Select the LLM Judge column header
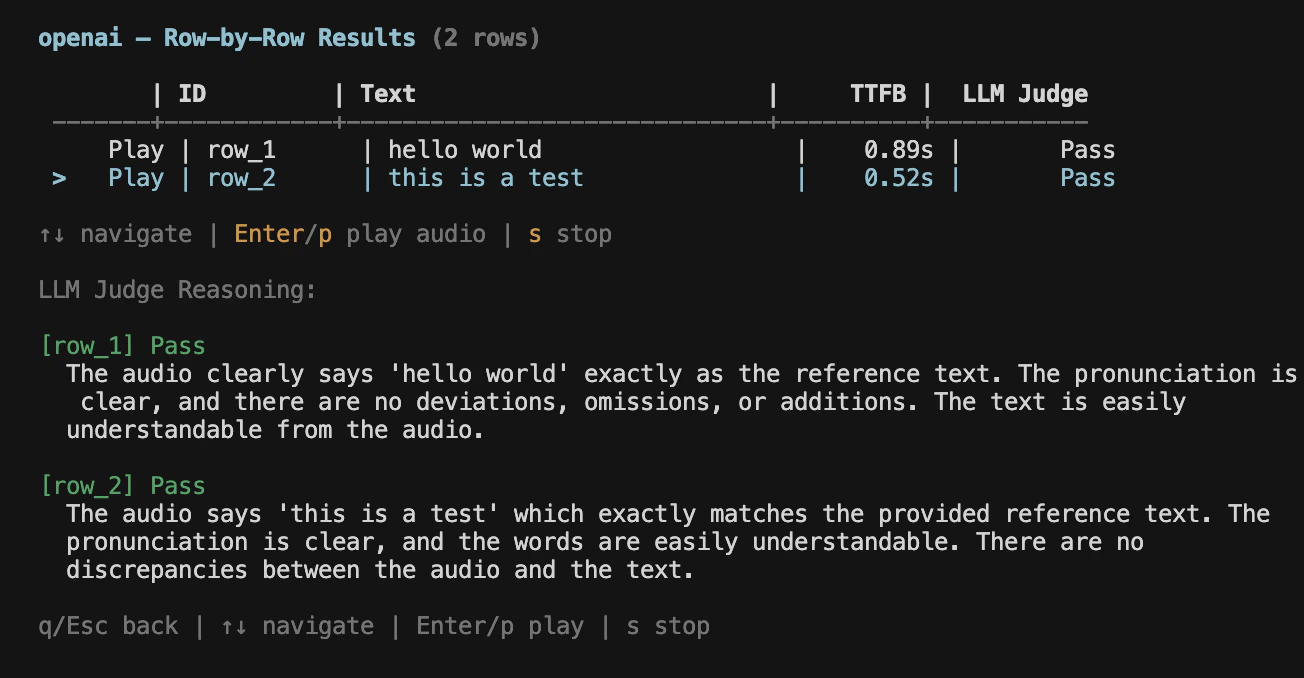The image size is (1304, 678). pos(1024,93)
